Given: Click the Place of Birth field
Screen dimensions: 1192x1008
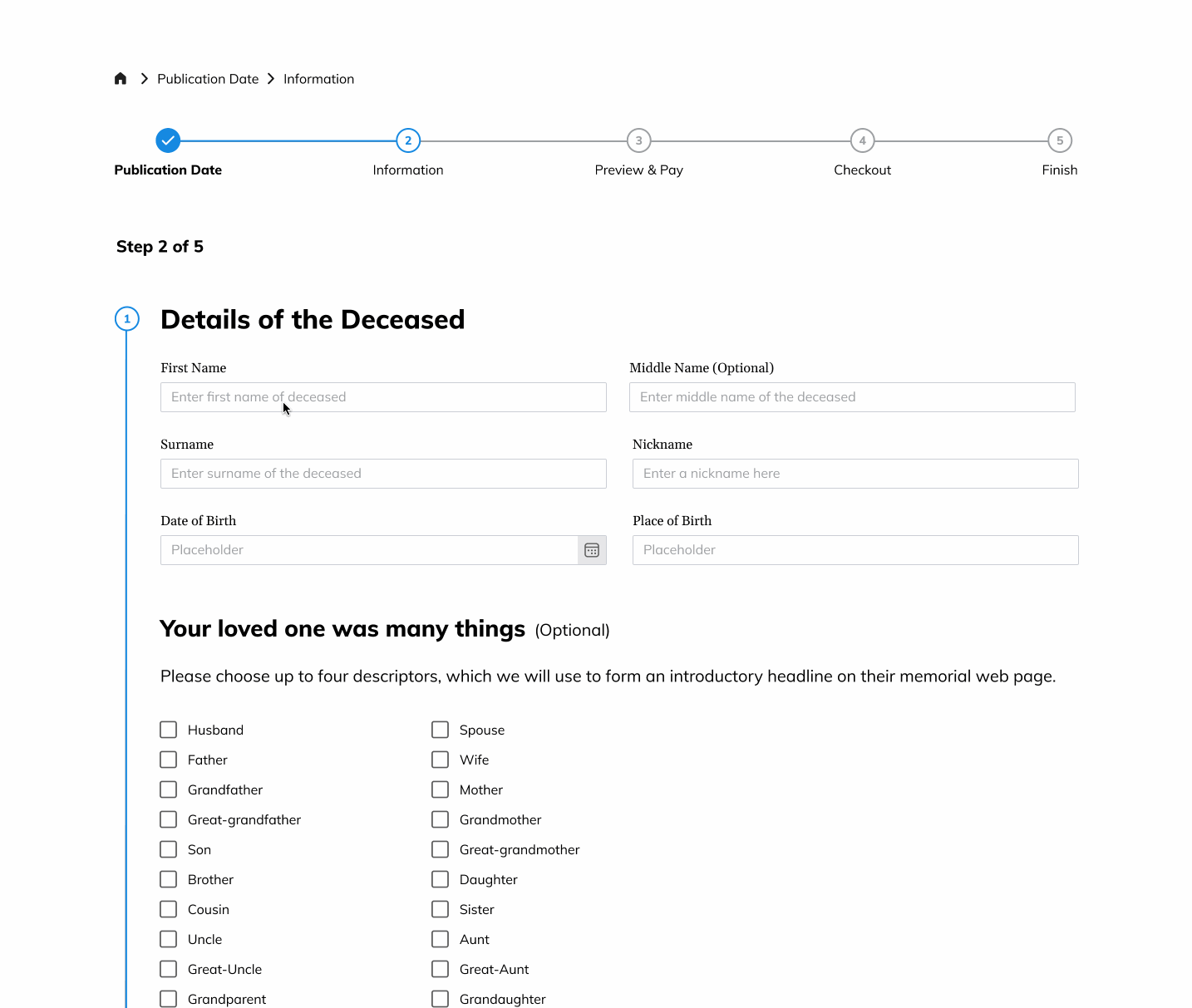Looking at the screenshot, I should 855,550.
